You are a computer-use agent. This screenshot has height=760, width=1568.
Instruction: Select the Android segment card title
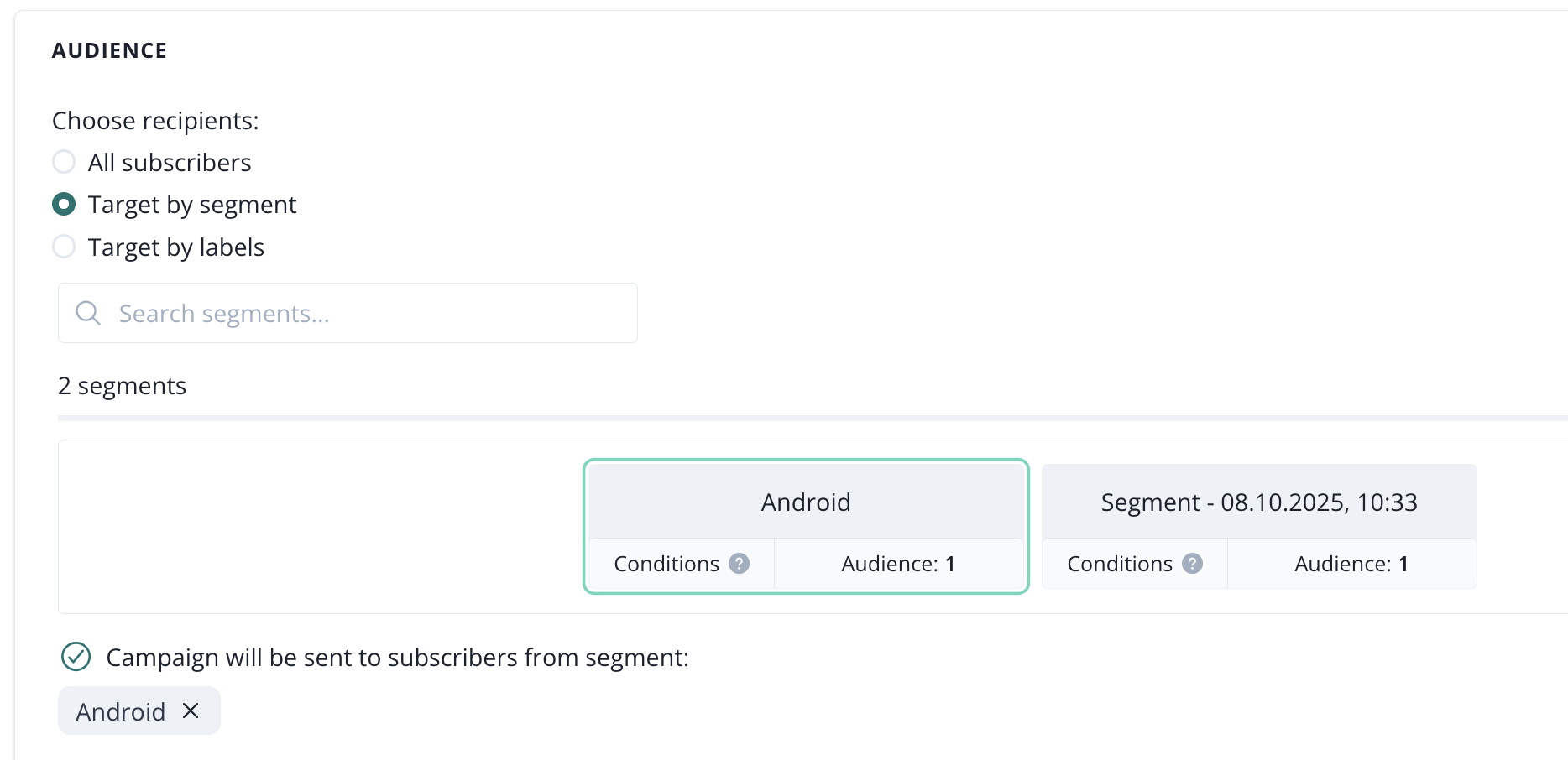[806, 502]
